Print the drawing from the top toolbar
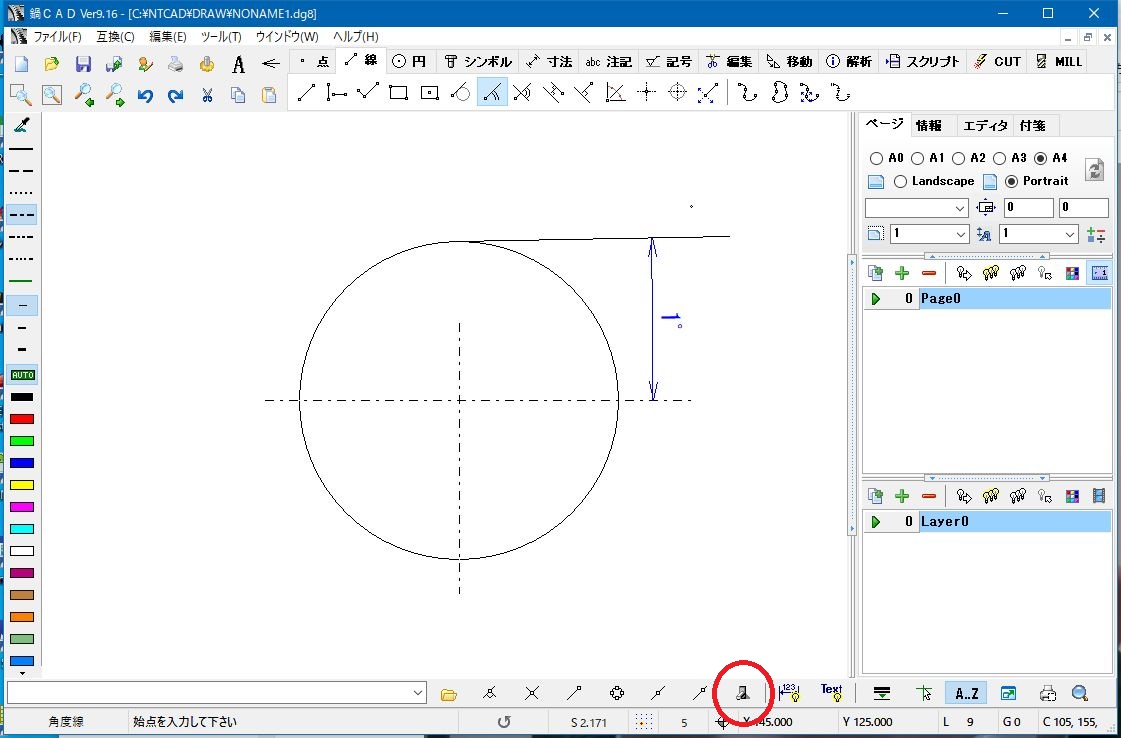This screenshot has height=738, width=1121. pos(176,64)
